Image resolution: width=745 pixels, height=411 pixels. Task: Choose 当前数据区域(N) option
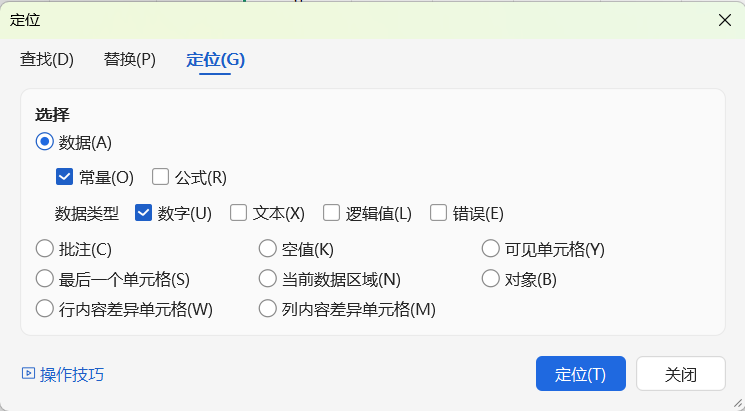click(267, 278)
